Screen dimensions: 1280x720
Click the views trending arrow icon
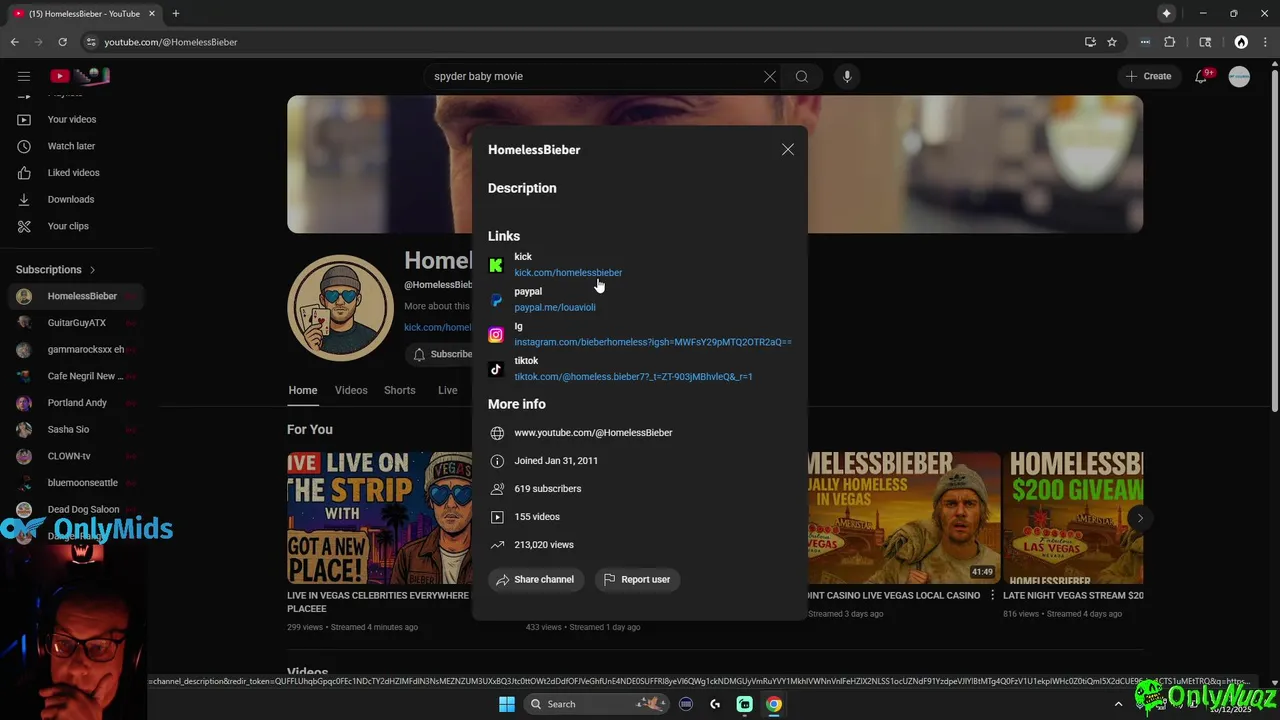(x=497, y=545)
